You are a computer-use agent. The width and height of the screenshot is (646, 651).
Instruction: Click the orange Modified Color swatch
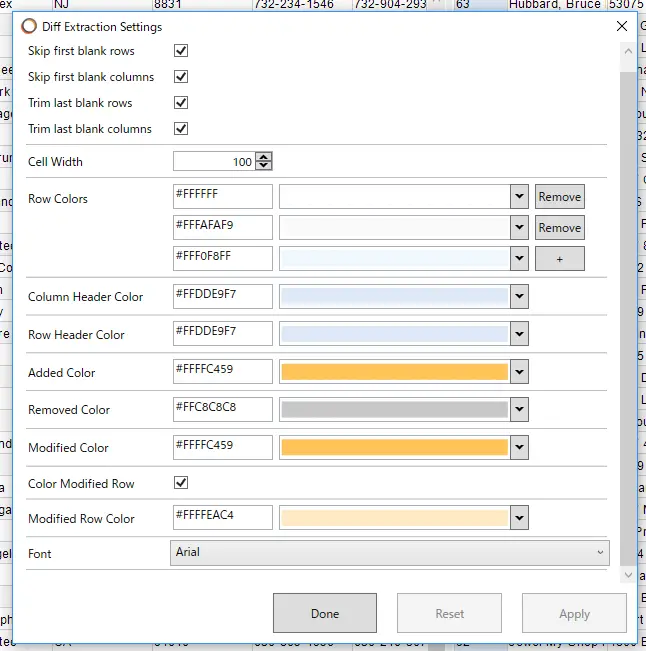pos(394,447)
